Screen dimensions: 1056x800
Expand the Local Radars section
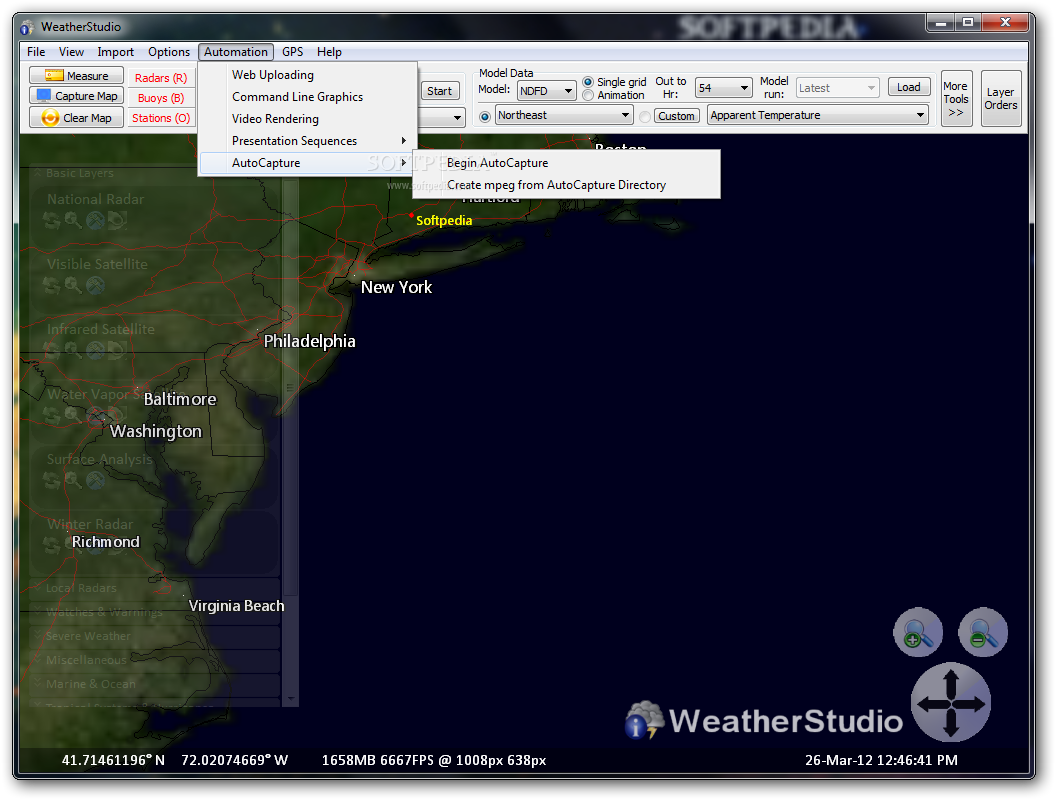[37, 588]
